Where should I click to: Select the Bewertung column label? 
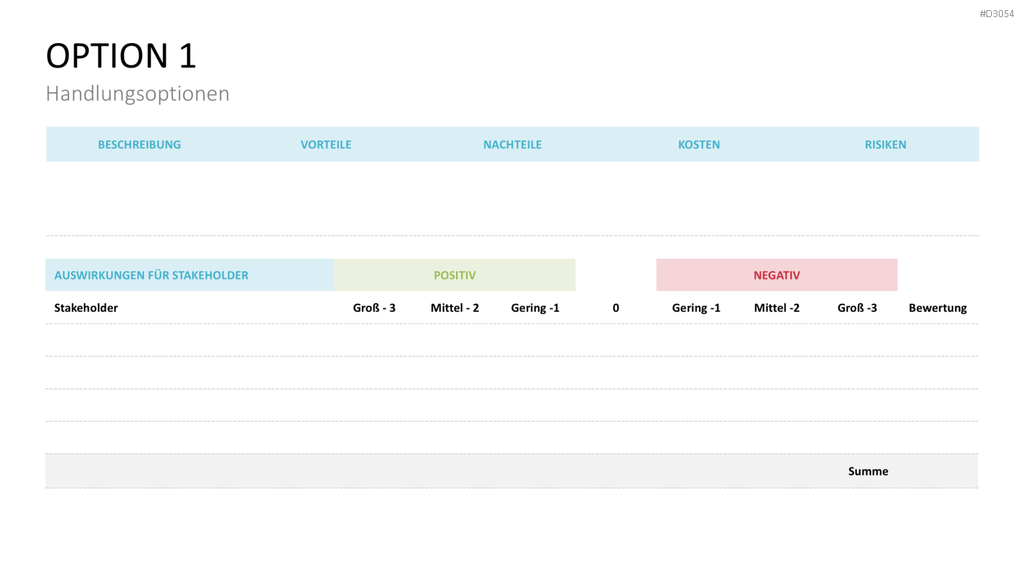(938, 308)
